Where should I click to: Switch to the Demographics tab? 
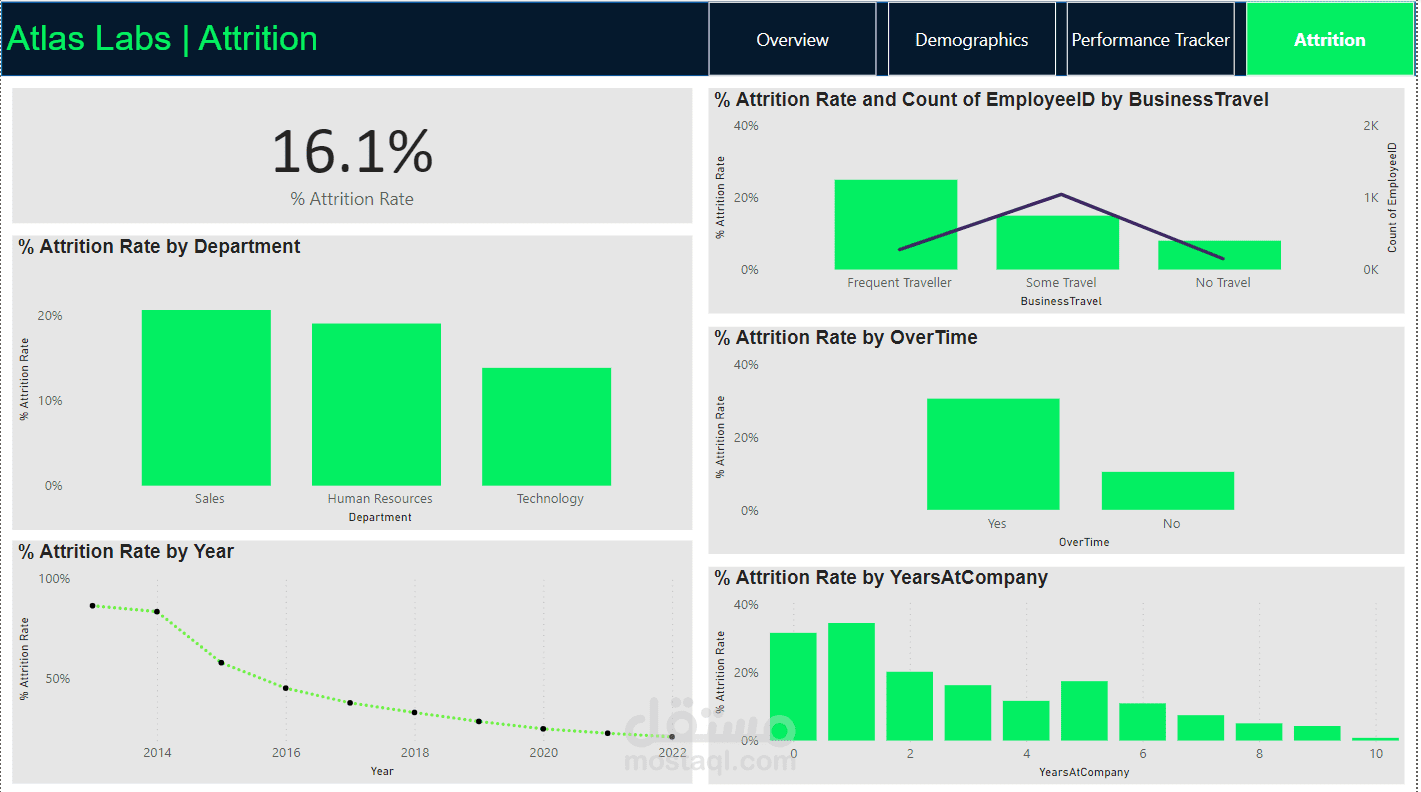click(971, 39)
